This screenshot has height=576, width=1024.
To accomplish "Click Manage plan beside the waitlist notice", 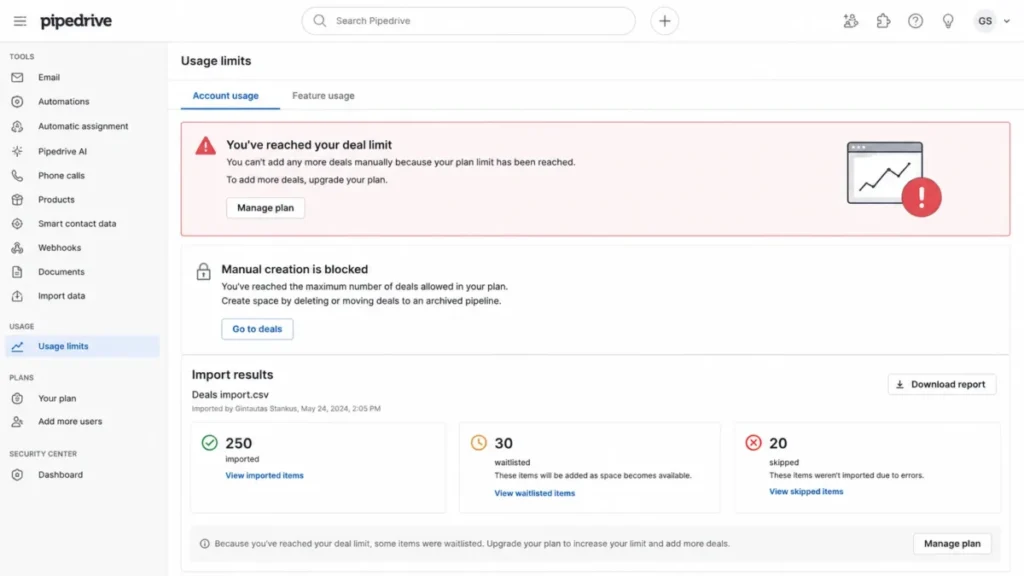I will click(952, 543).
